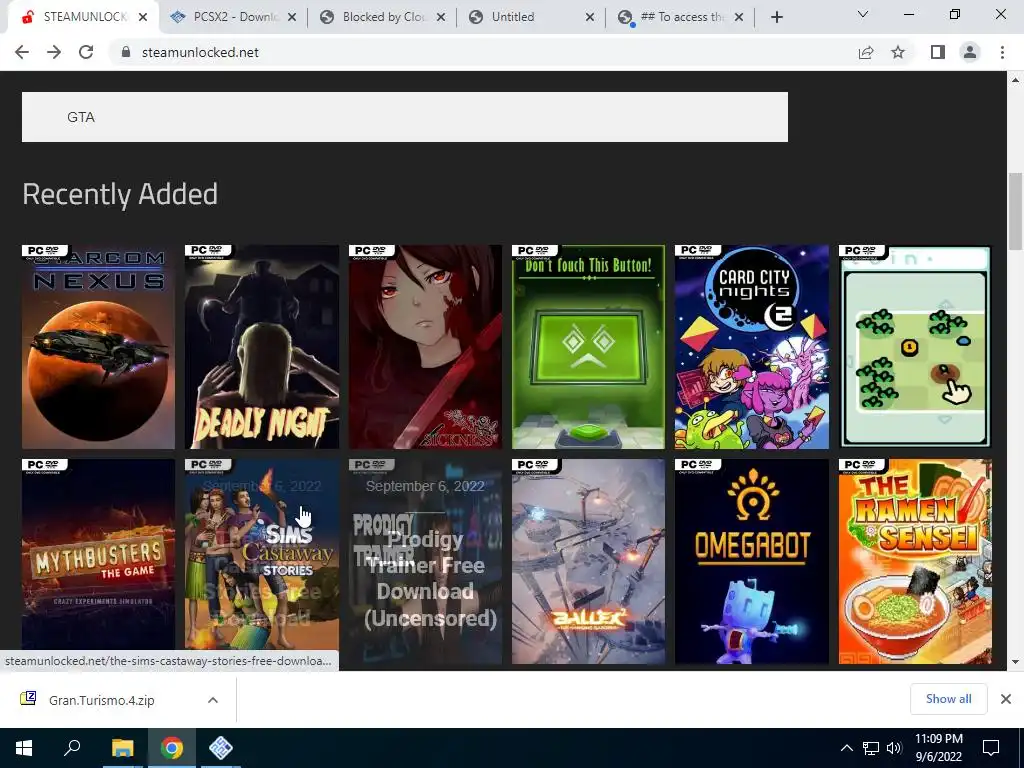
Task: Close the downloads bar
Action: 1006,699
